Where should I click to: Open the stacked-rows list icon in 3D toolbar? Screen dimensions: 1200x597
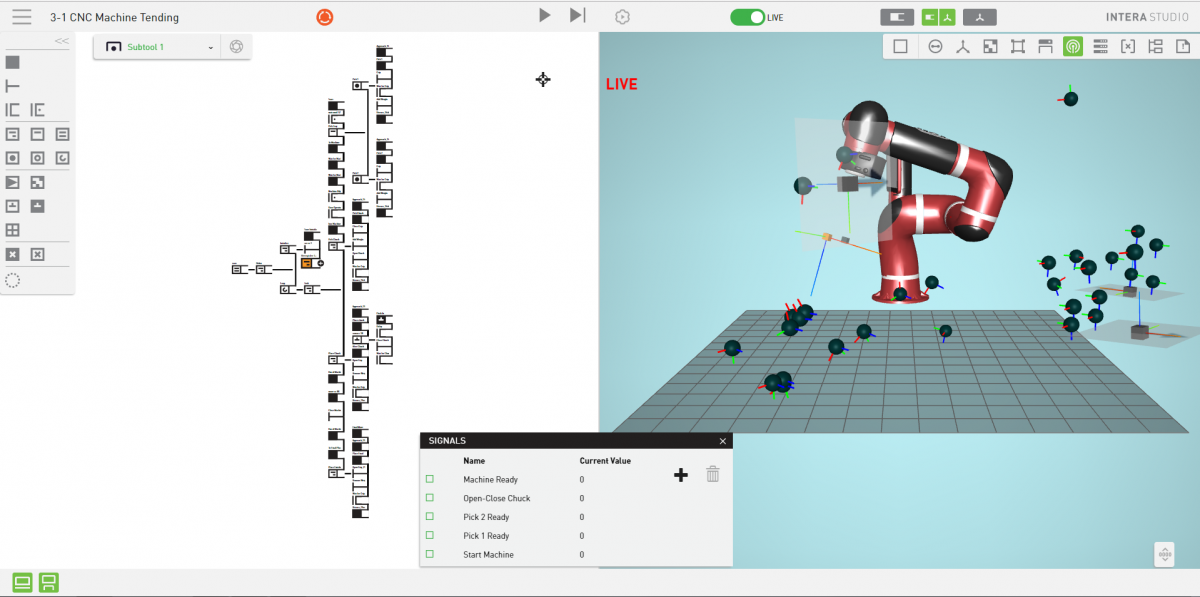[x=1100, y=46]
